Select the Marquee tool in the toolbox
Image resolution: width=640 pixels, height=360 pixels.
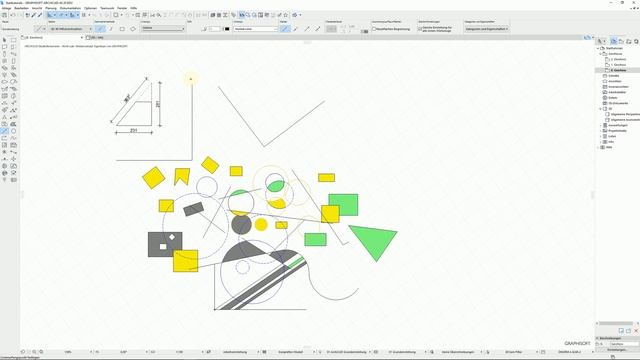(x=13, y=40)
